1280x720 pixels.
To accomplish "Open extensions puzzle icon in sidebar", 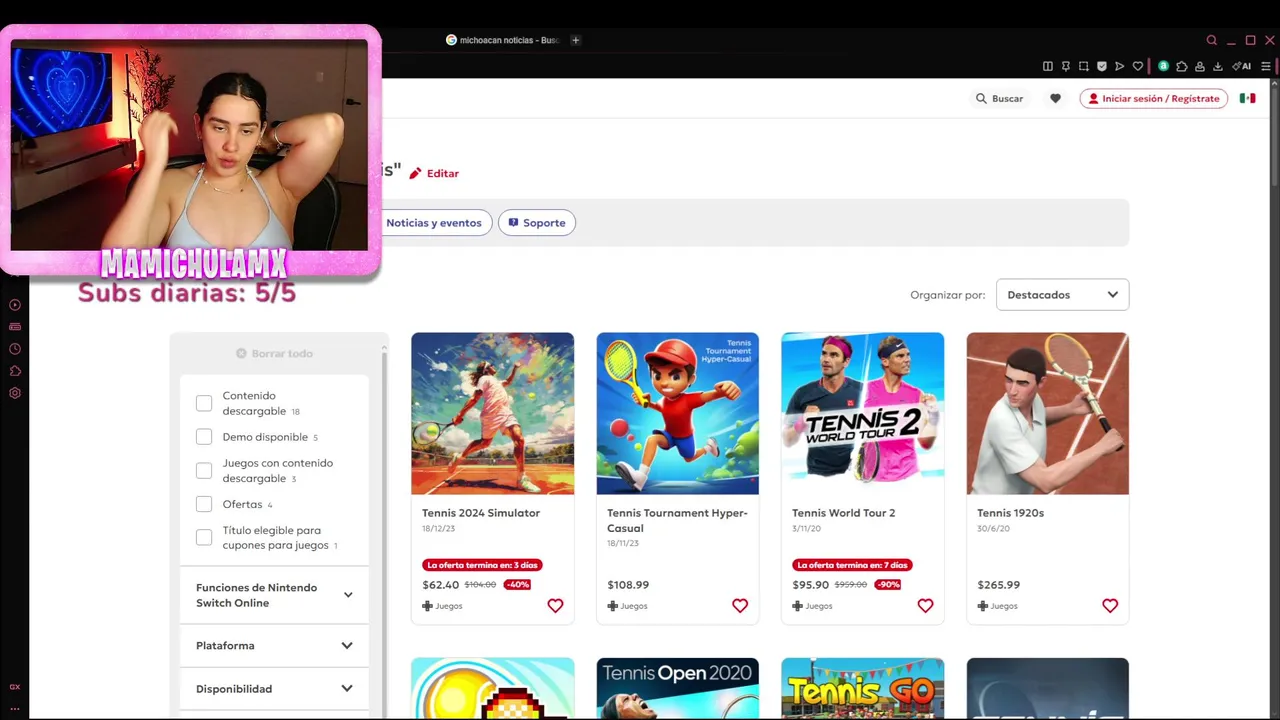I will coord(15,371).
